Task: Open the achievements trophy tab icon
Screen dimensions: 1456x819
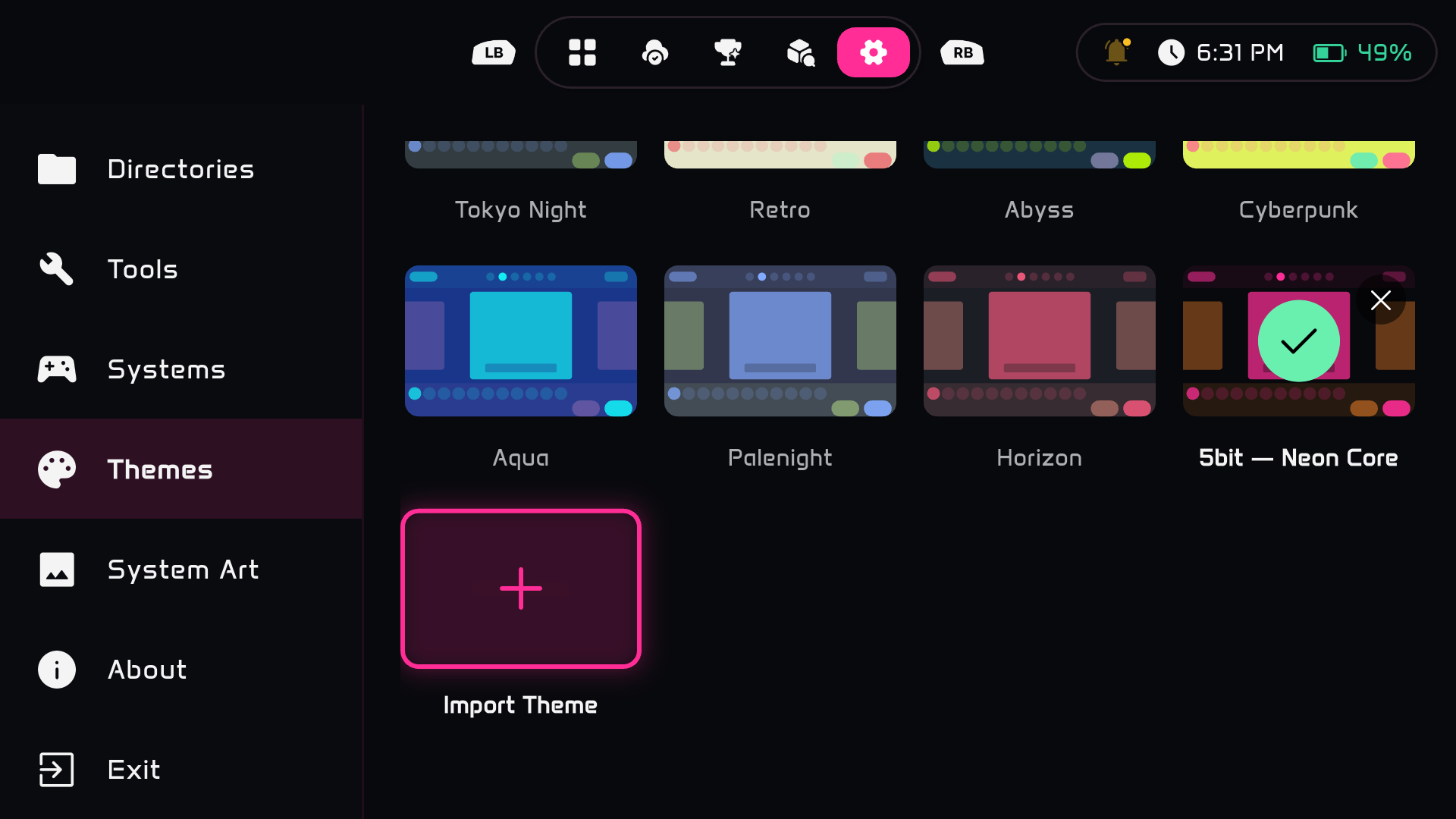Action: pos(728,52)
